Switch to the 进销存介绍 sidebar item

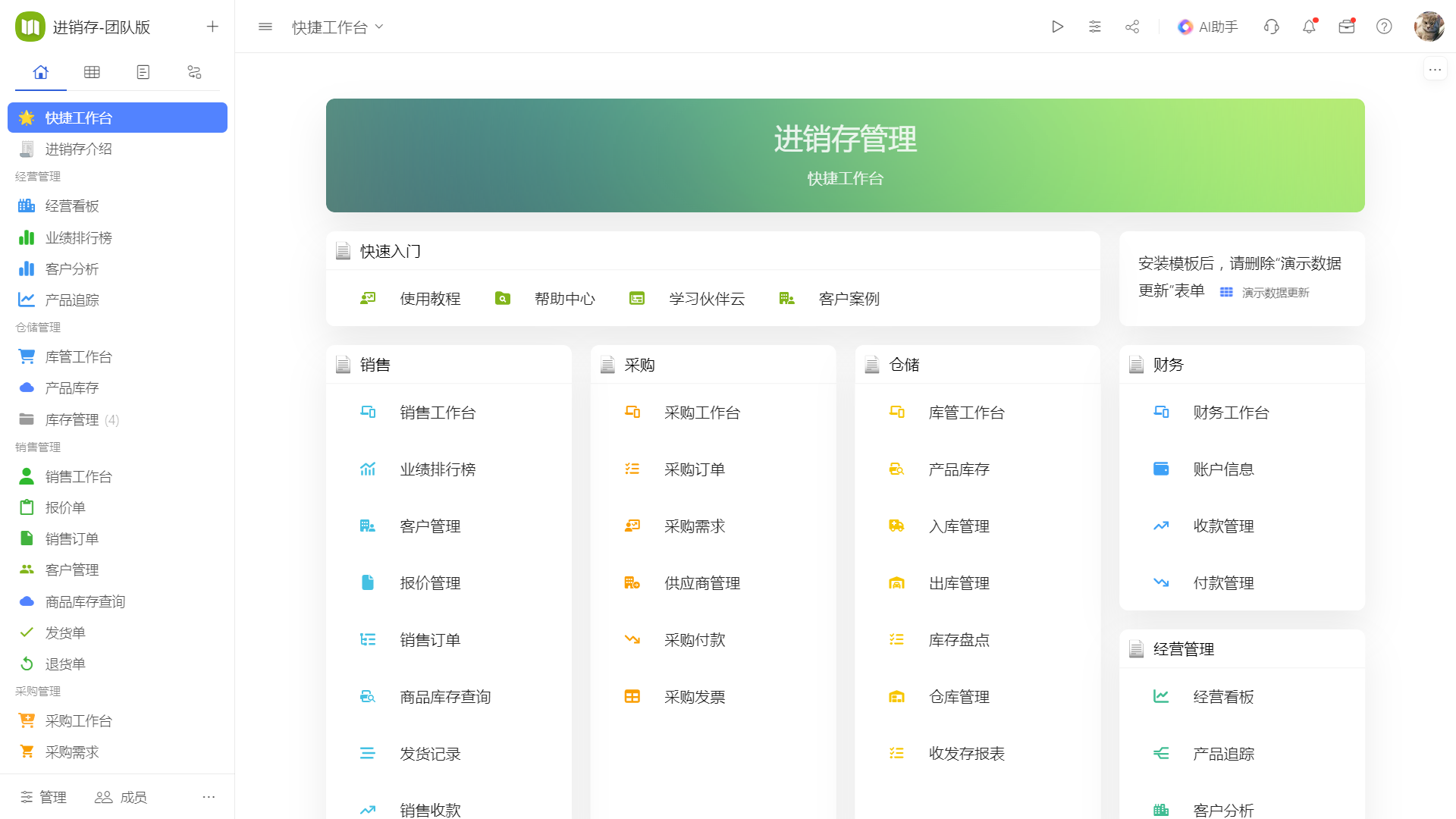pyautogui.click(x=78, y=149)
